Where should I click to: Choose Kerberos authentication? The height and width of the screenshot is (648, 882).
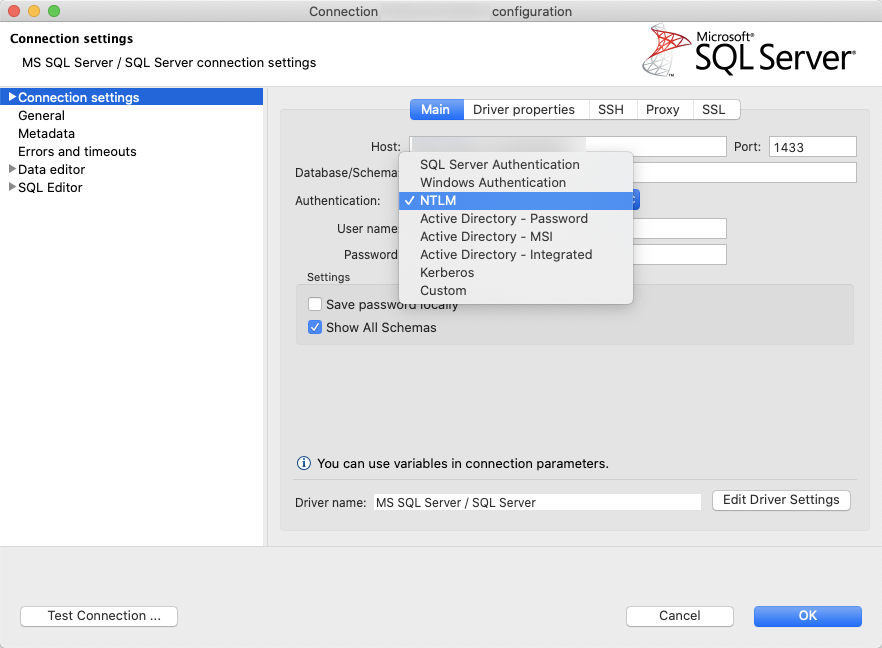click(x=447, y=272)
